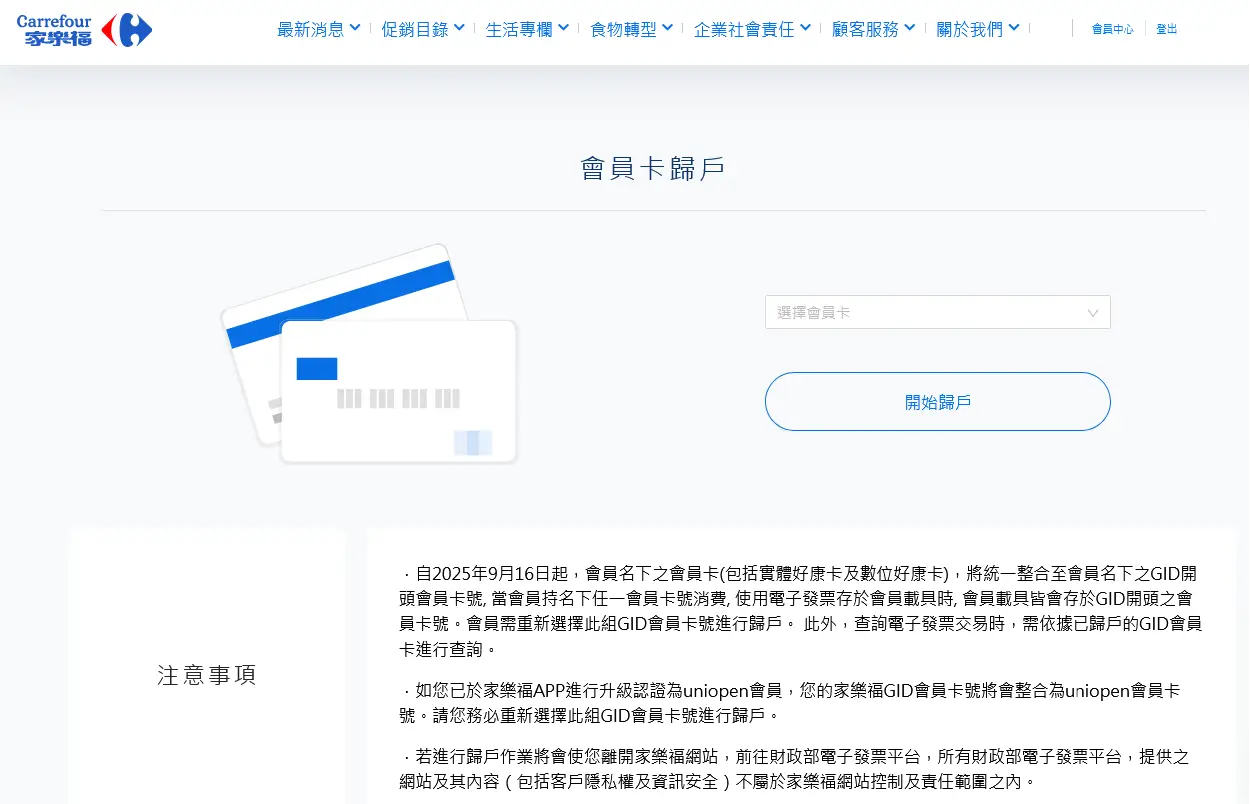
Task: Open the 選擇會員卡 dropdown
Action: click(x=937, y=313)
